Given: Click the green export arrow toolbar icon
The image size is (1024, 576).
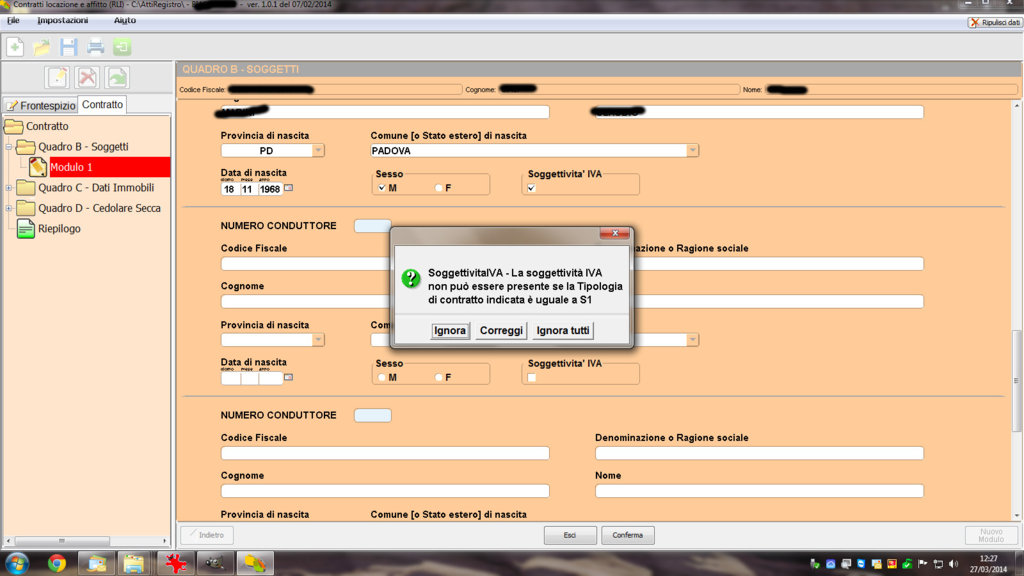Looking at the screenshot, I should pos(121,46).
